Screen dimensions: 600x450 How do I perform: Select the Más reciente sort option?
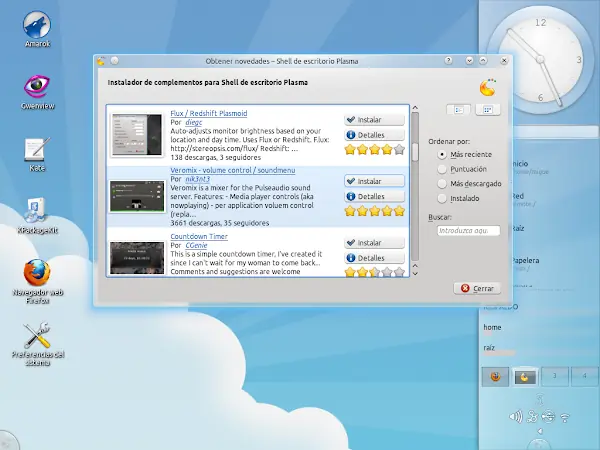point(465,155)
